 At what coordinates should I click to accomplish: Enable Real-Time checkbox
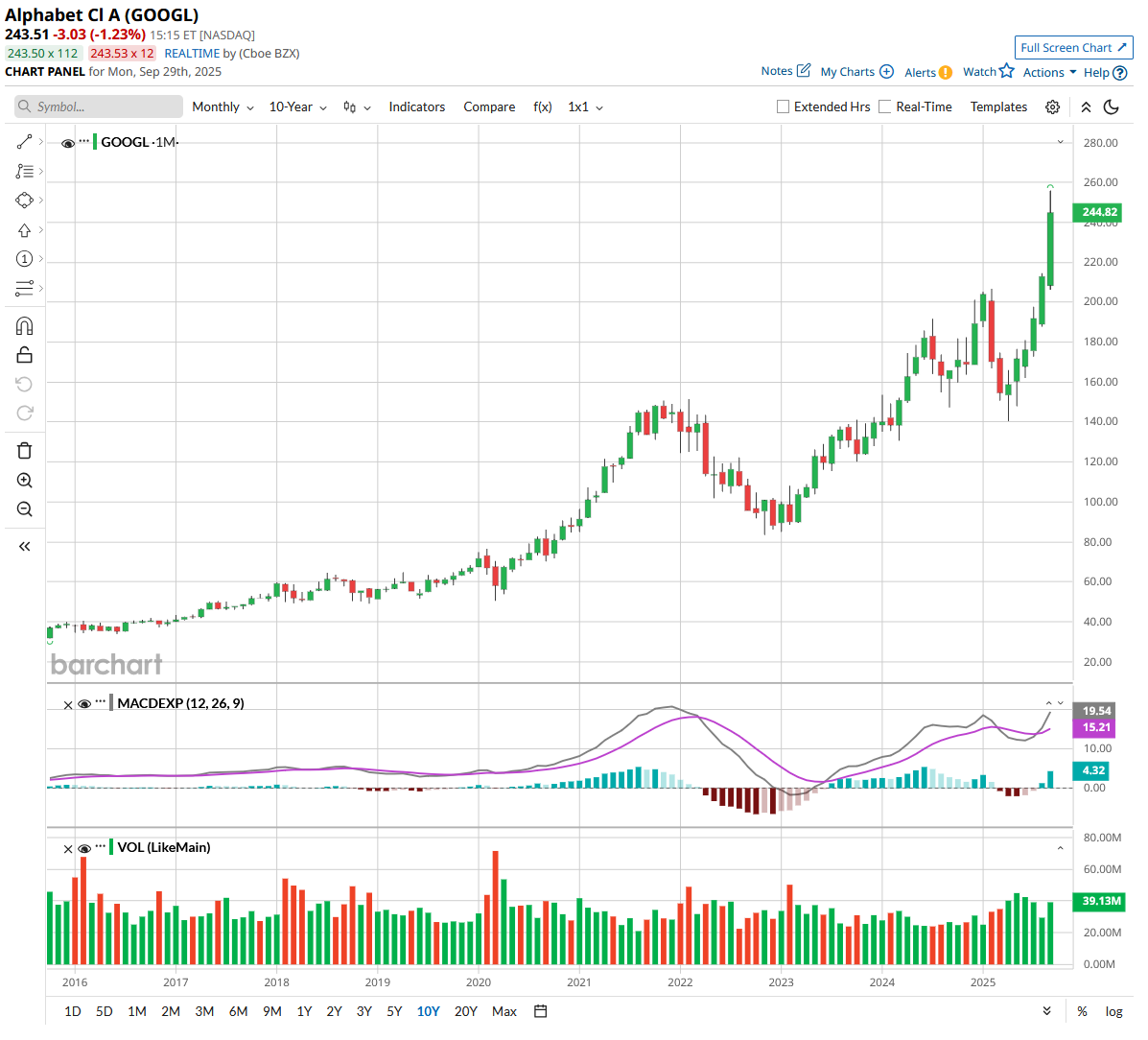pos(884,106)
